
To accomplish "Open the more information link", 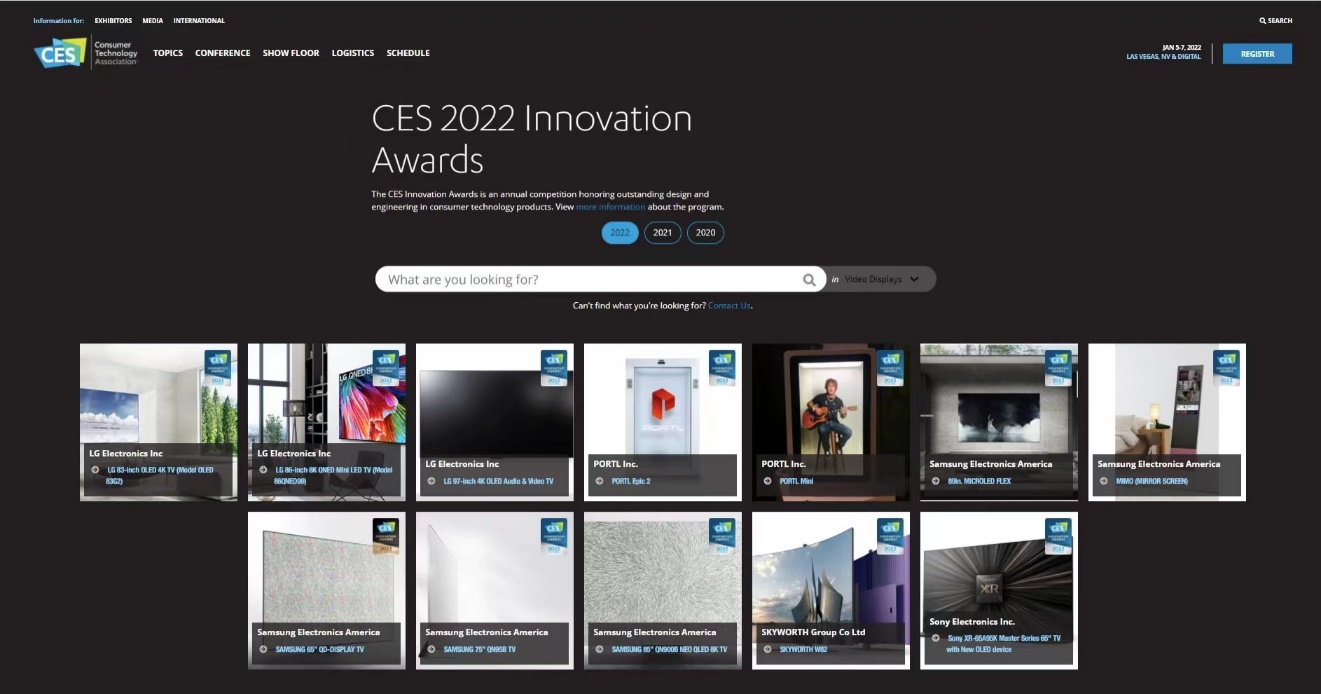I will point(610,207).
